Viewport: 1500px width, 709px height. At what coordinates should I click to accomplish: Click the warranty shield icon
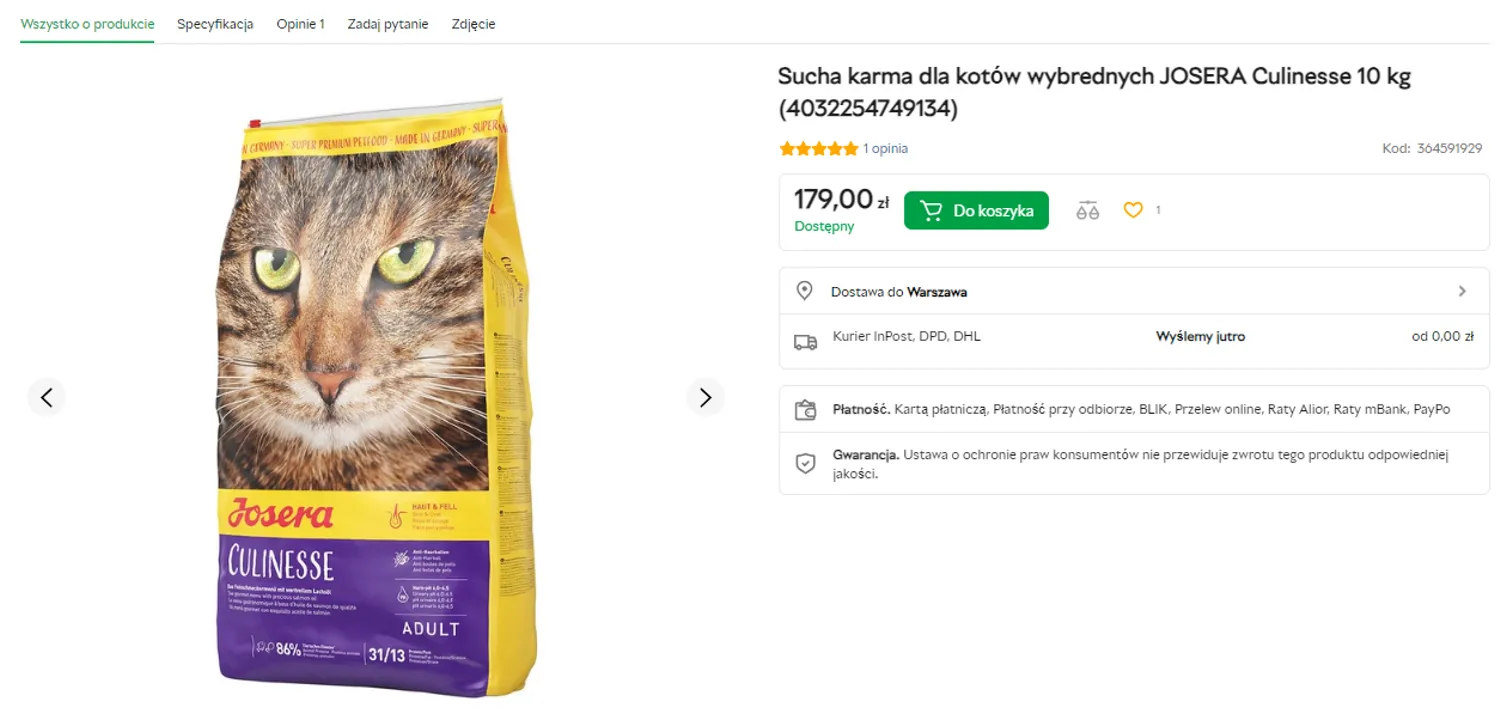click(x=805, y=463)
